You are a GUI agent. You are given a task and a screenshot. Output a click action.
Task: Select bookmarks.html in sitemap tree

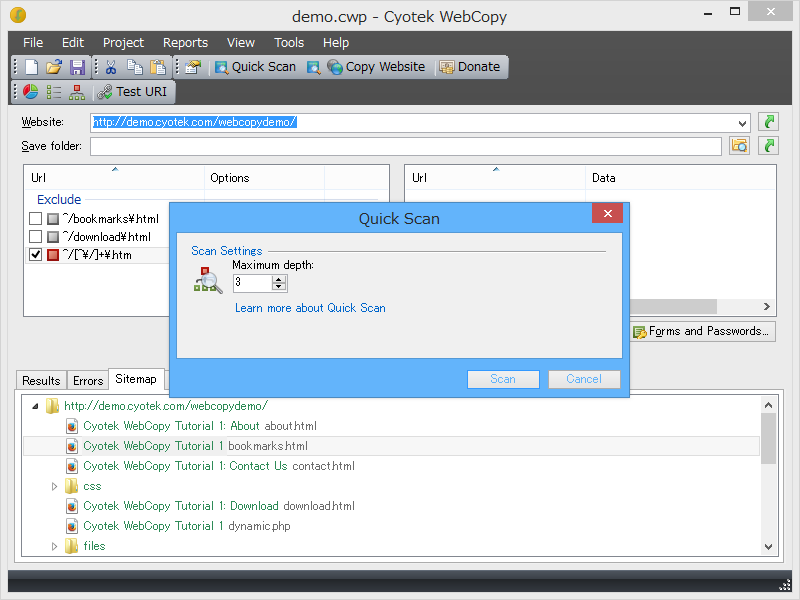coord(187,446)
